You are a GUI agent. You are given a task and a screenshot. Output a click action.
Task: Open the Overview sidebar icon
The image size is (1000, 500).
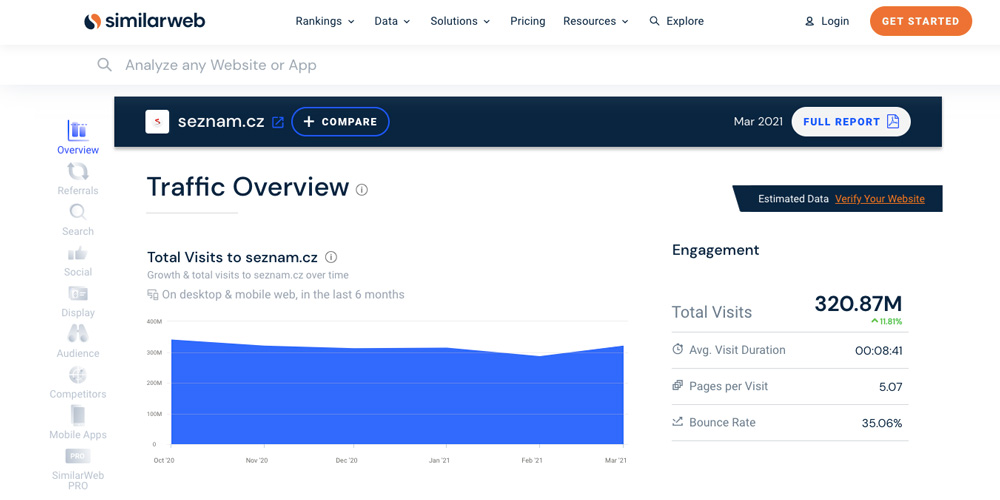[x=78, y=130]
